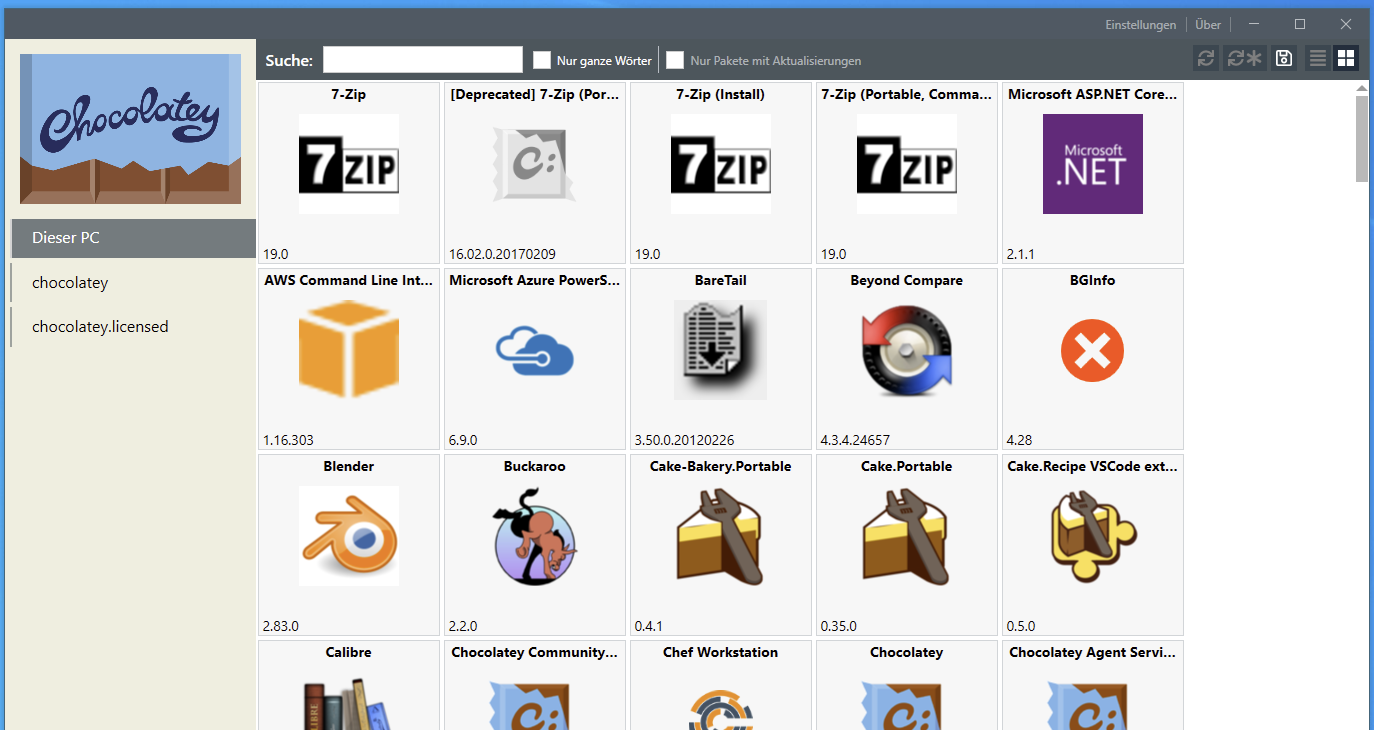Click the refresh icon with asterisk
Image resolution: width=1374 pixels, height=730 pixels.
[x=1245, y=58]
